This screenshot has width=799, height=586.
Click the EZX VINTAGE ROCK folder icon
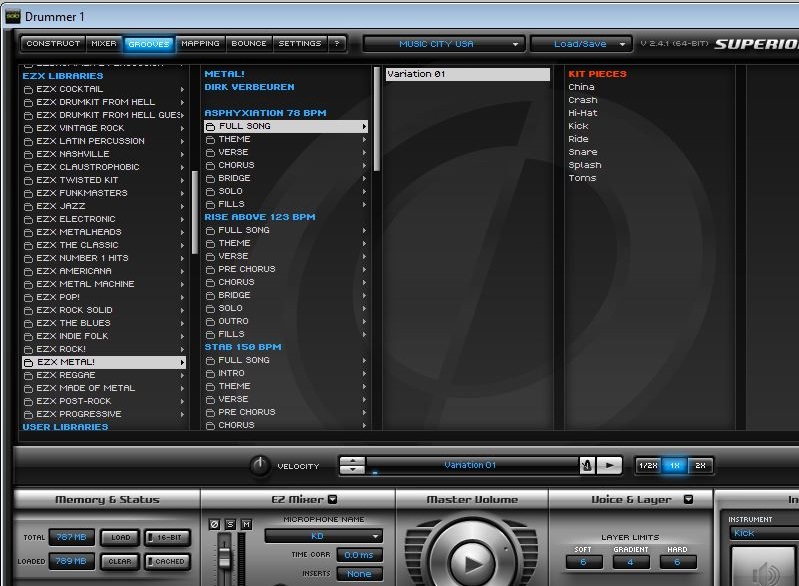[x=29, y=128]
